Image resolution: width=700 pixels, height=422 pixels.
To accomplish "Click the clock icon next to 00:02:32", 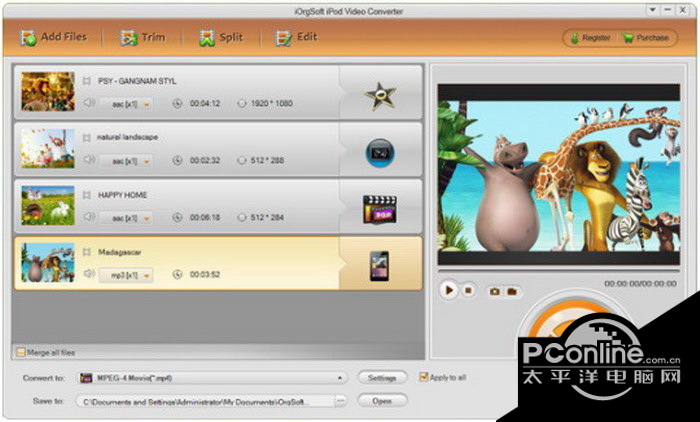I will click(x=177, y=160).
